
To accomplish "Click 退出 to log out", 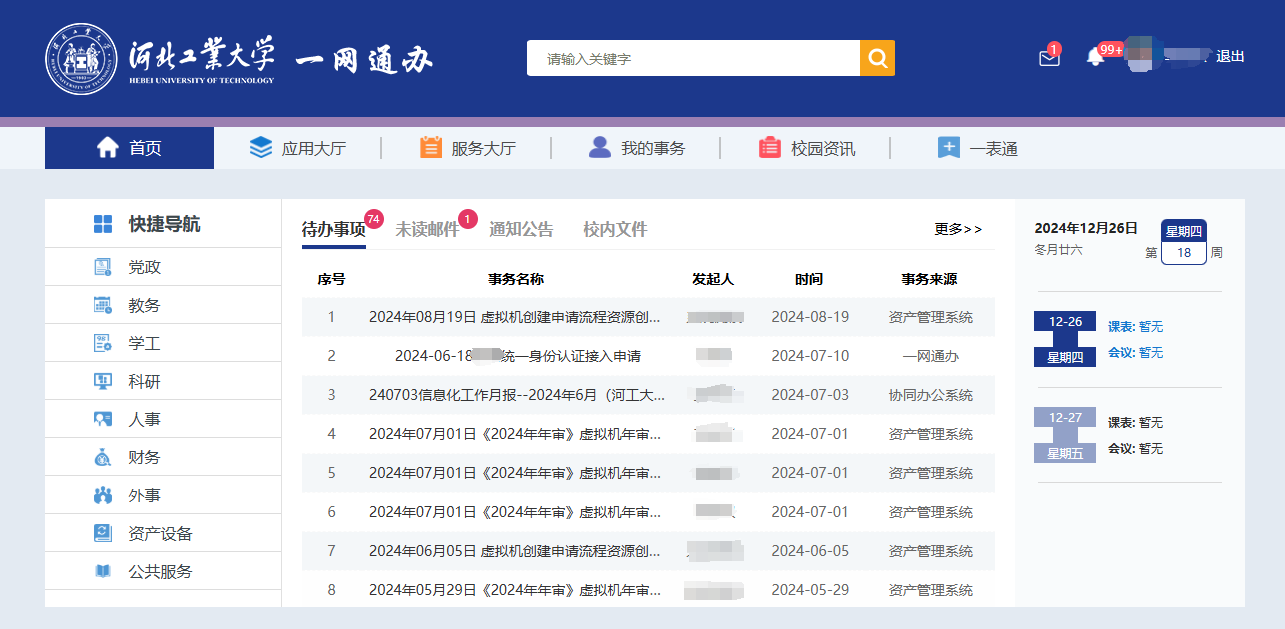I will [x=1229, y=56].
